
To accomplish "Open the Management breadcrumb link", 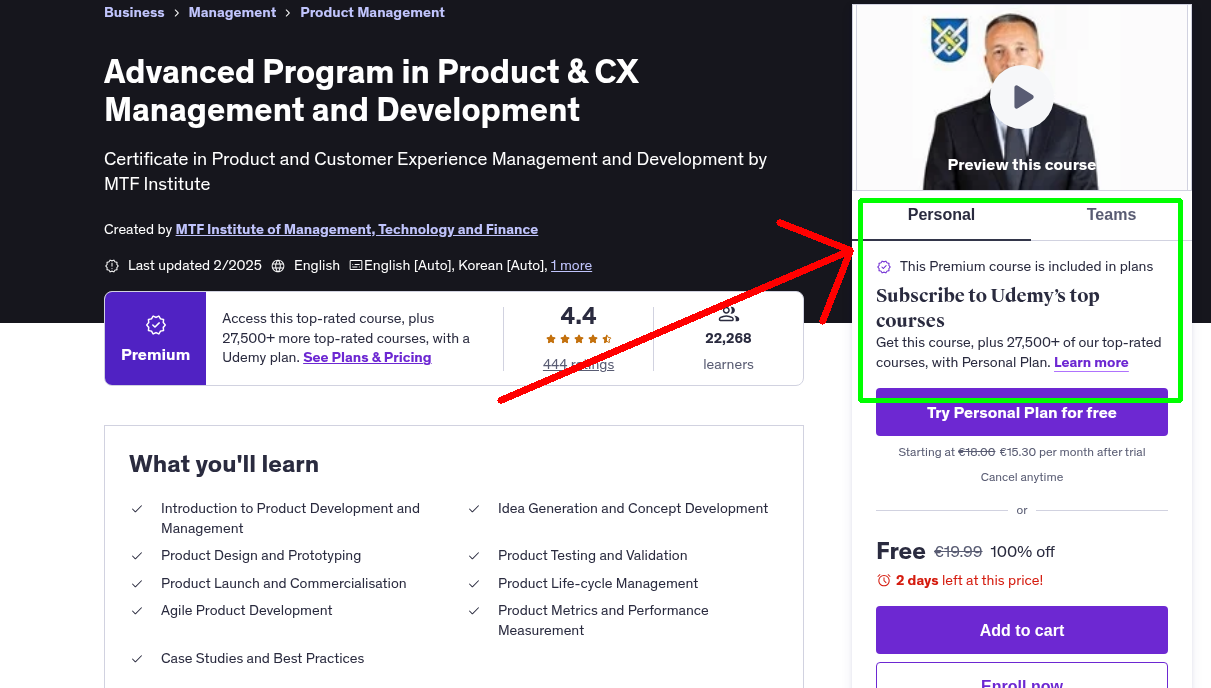I will pos(232,12).
